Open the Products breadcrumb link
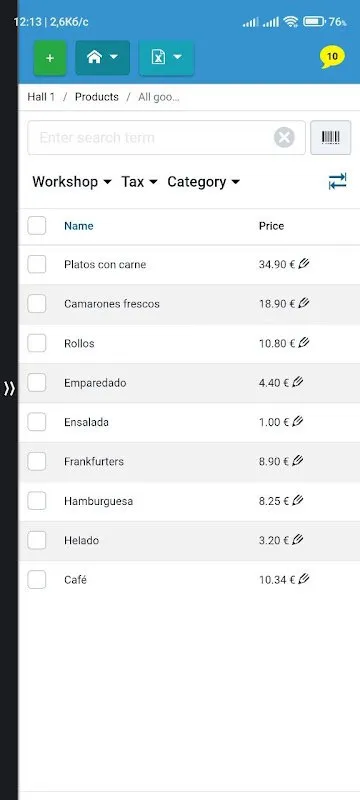 coord(97,97)
